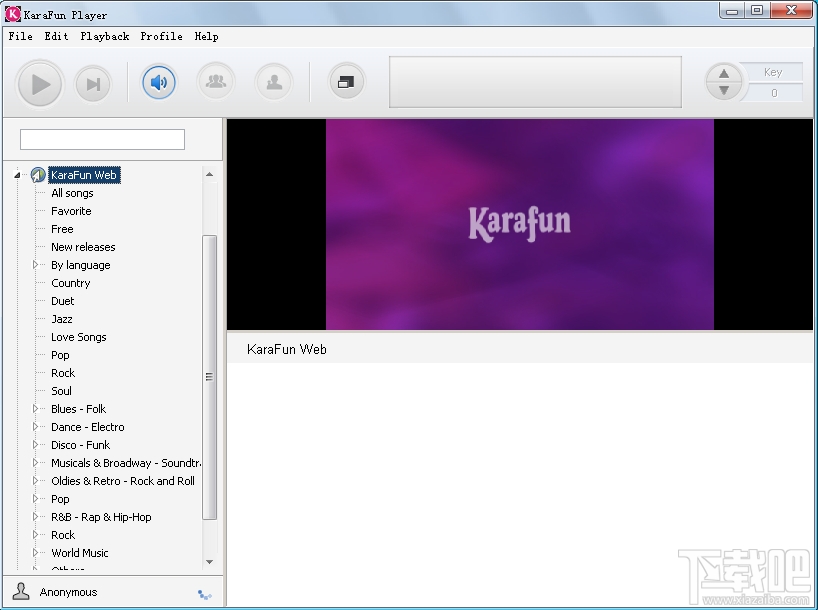Toggle the speaker volume icon
Viewport: 818px width, 610px height.
(x=158, y=82)
